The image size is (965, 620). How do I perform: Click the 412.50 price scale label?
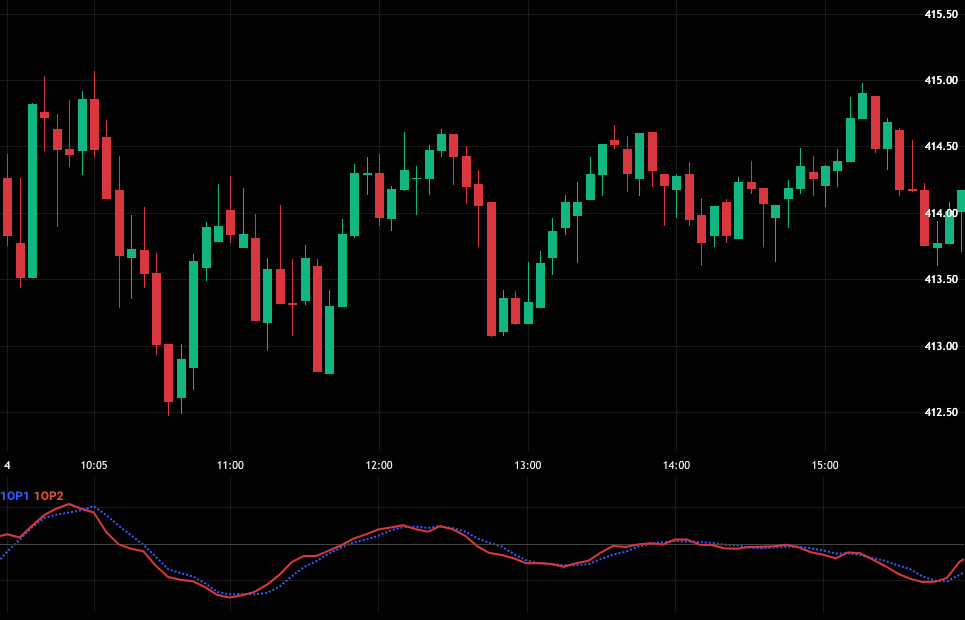[x=941, y=412]
